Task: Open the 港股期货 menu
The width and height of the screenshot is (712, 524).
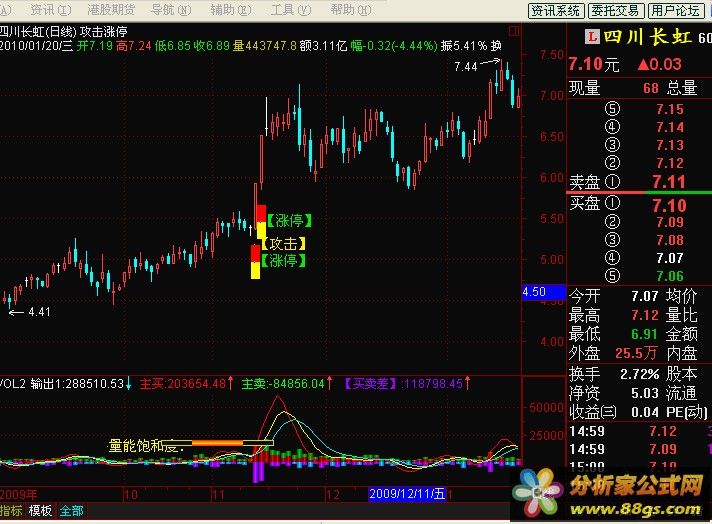Action: pyautogui.click(x=111, y=9)
